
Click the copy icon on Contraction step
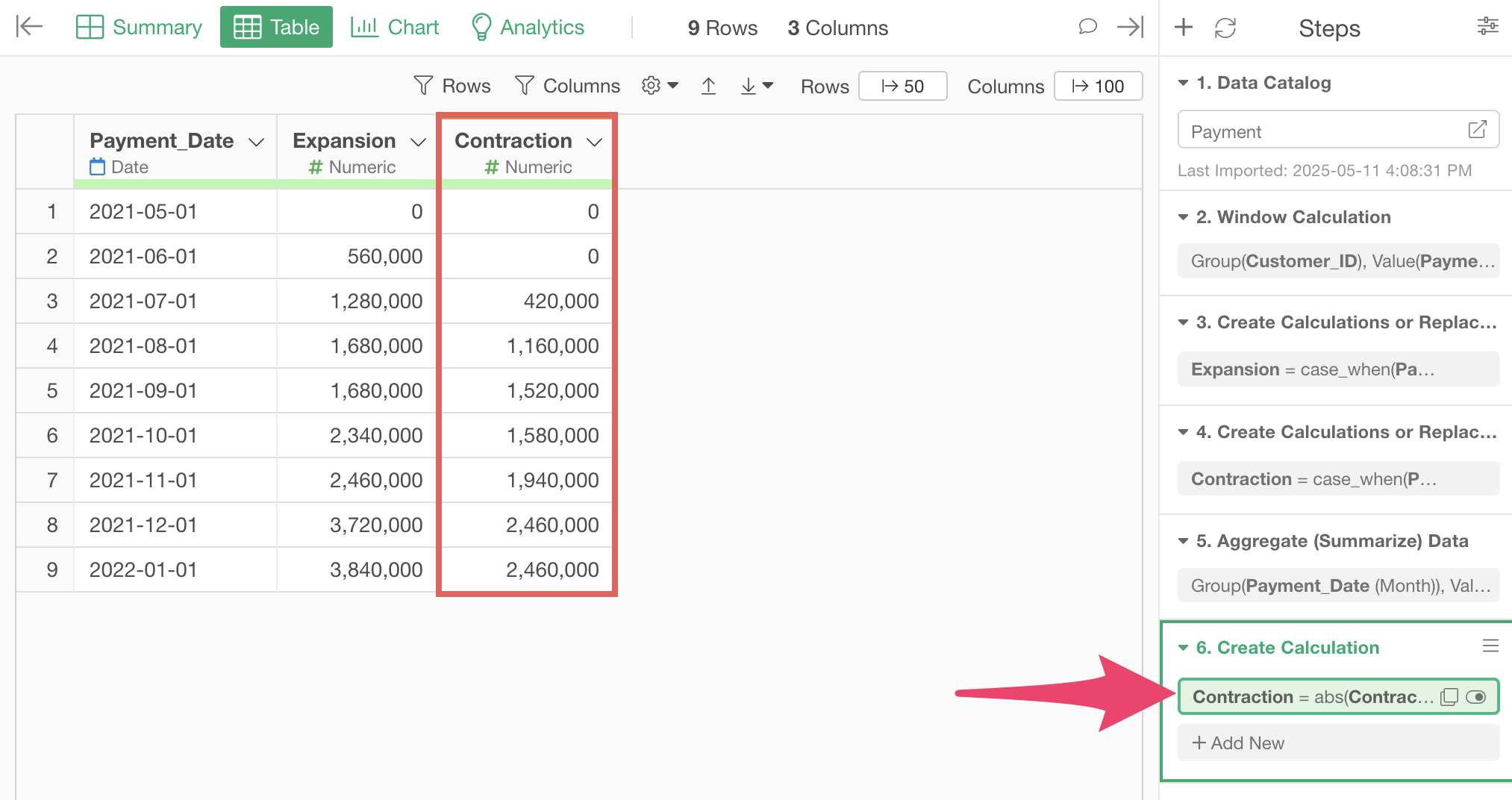click(1449, 697)
